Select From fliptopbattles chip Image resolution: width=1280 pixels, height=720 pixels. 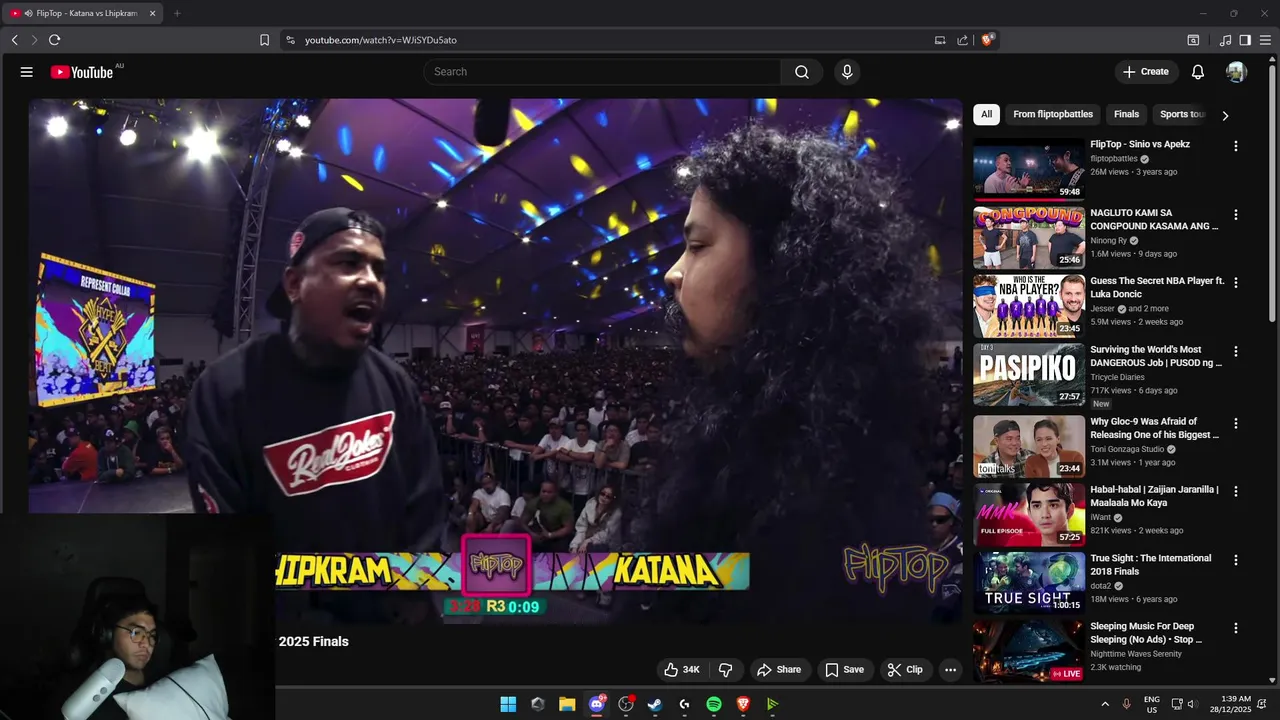pyautogui.click(x=1053, y=114)
